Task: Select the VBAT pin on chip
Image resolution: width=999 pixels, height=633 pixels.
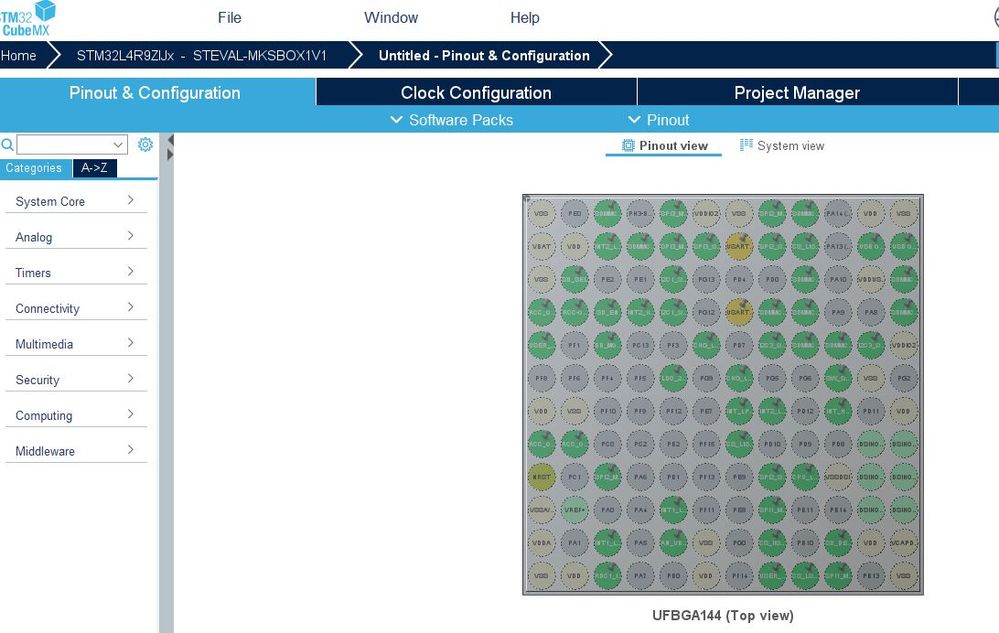Action: pyautogui.click(x=541, y=246)
